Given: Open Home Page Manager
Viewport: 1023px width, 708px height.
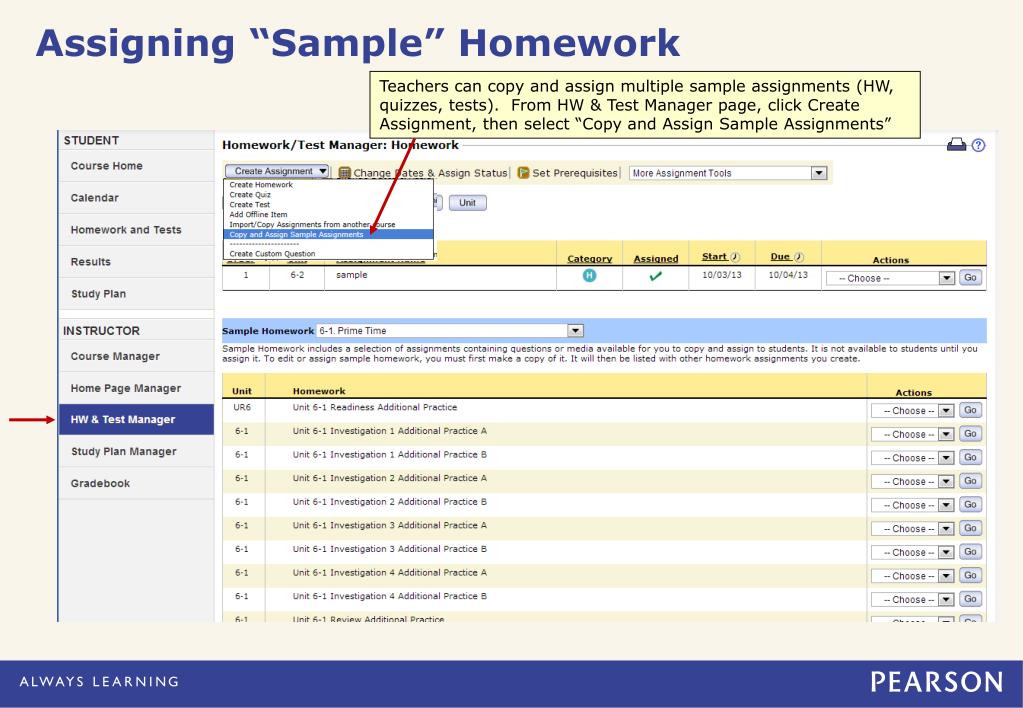Looking at the screenshot, I should [x=136, y=388].
